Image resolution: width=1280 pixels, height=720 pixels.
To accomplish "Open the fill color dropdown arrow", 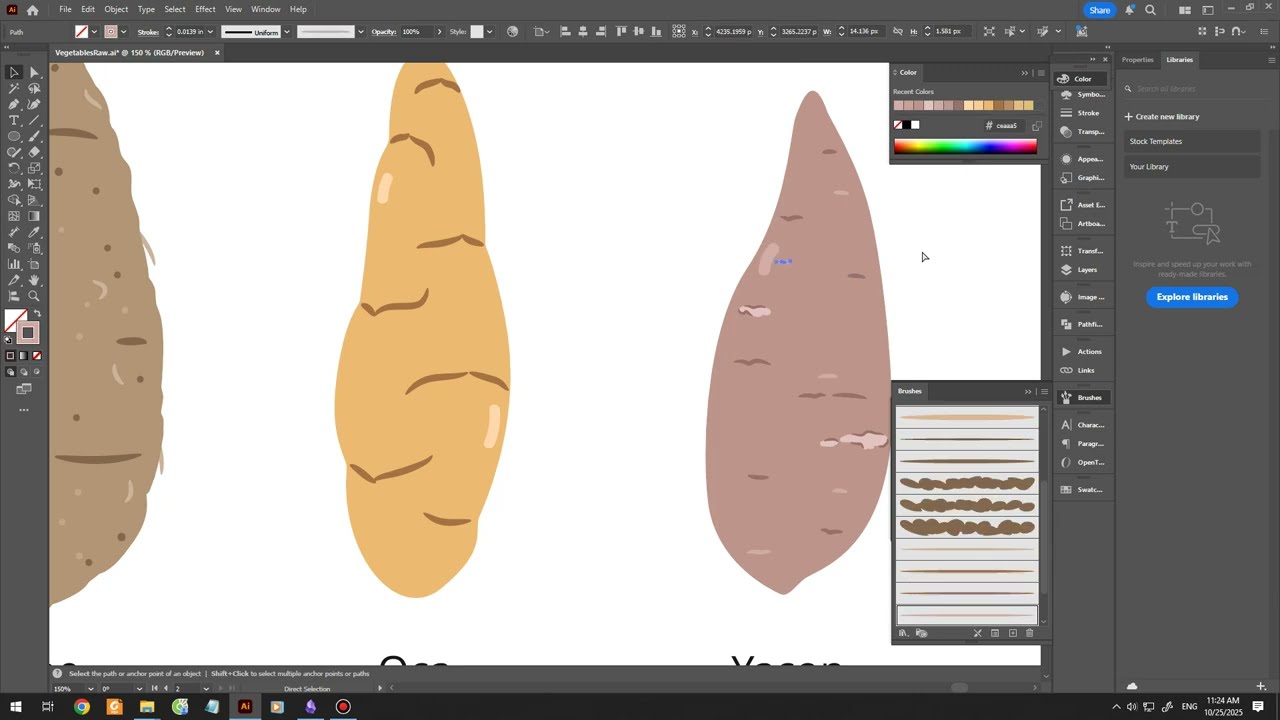I will (x=94, y=32).
